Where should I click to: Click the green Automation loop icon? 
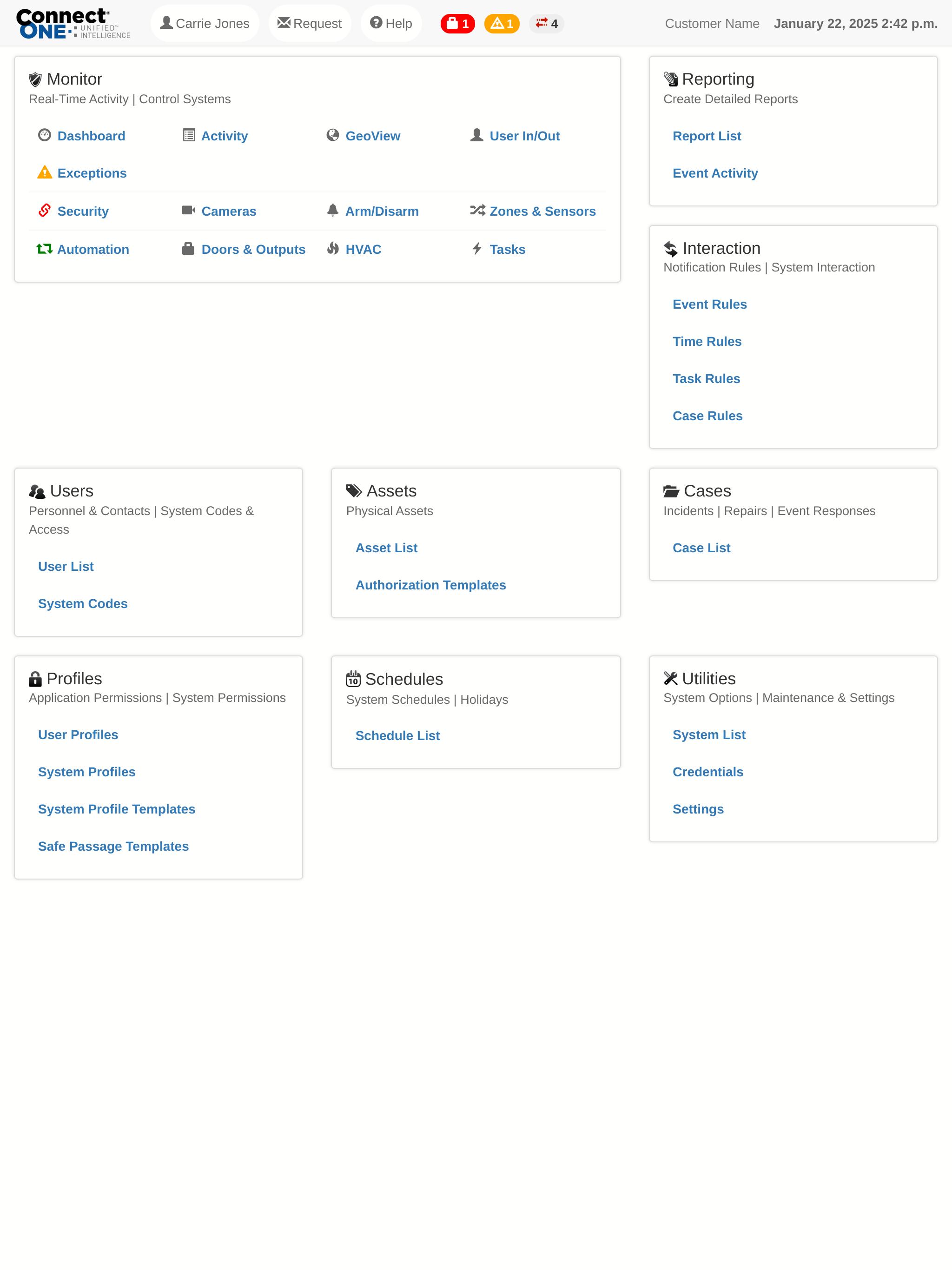point(44,249)
